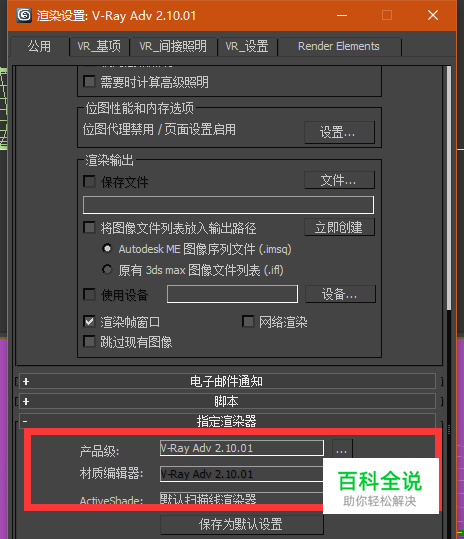Viewport: 464px width, 539px height.
Task: Enable 将图像文件列表放入输出路径 checkbox
Action: pyautogui.click(x=89, y=228)
